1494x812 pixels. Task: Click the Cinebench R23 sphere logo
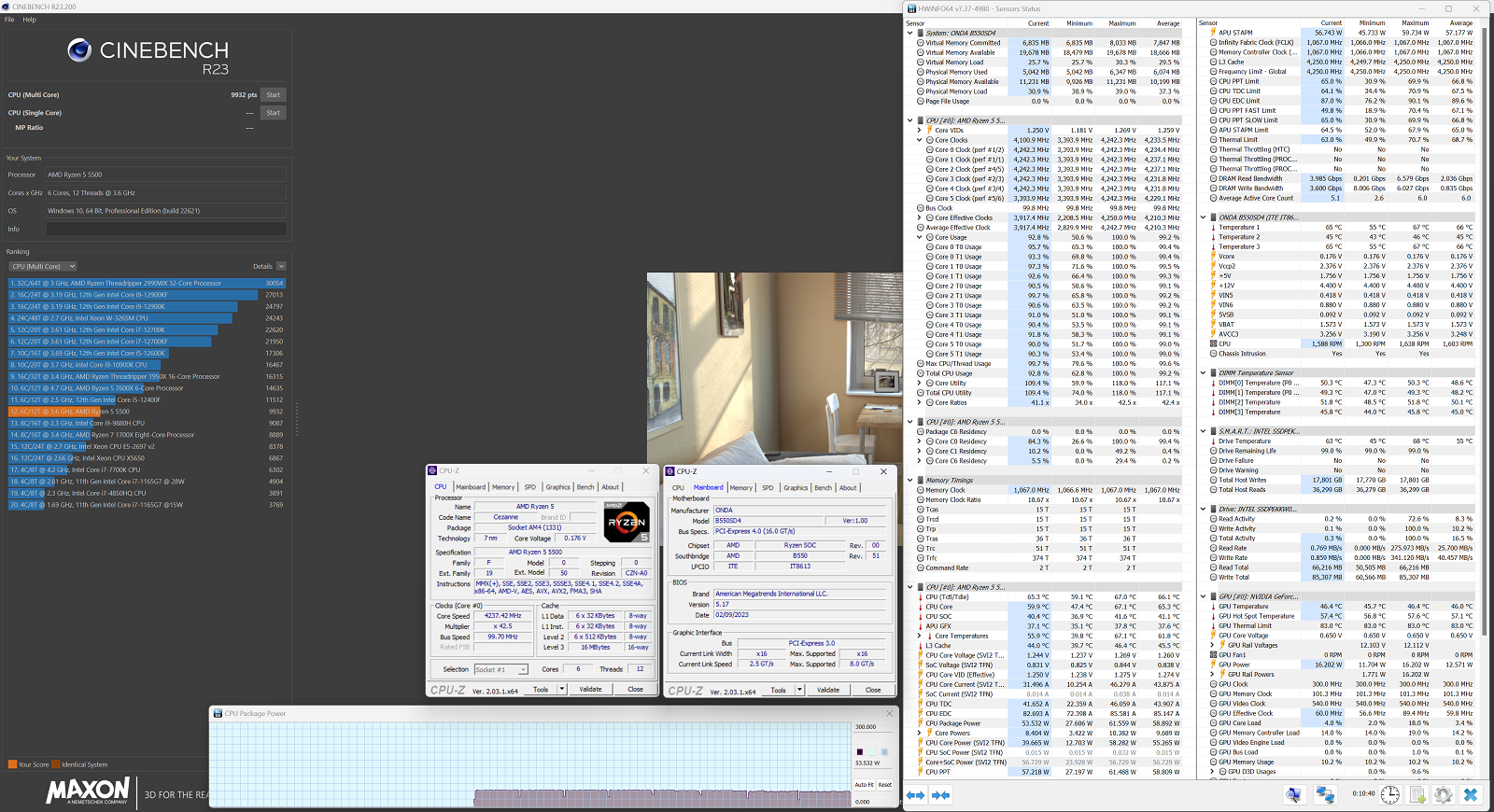click(79, 50)
